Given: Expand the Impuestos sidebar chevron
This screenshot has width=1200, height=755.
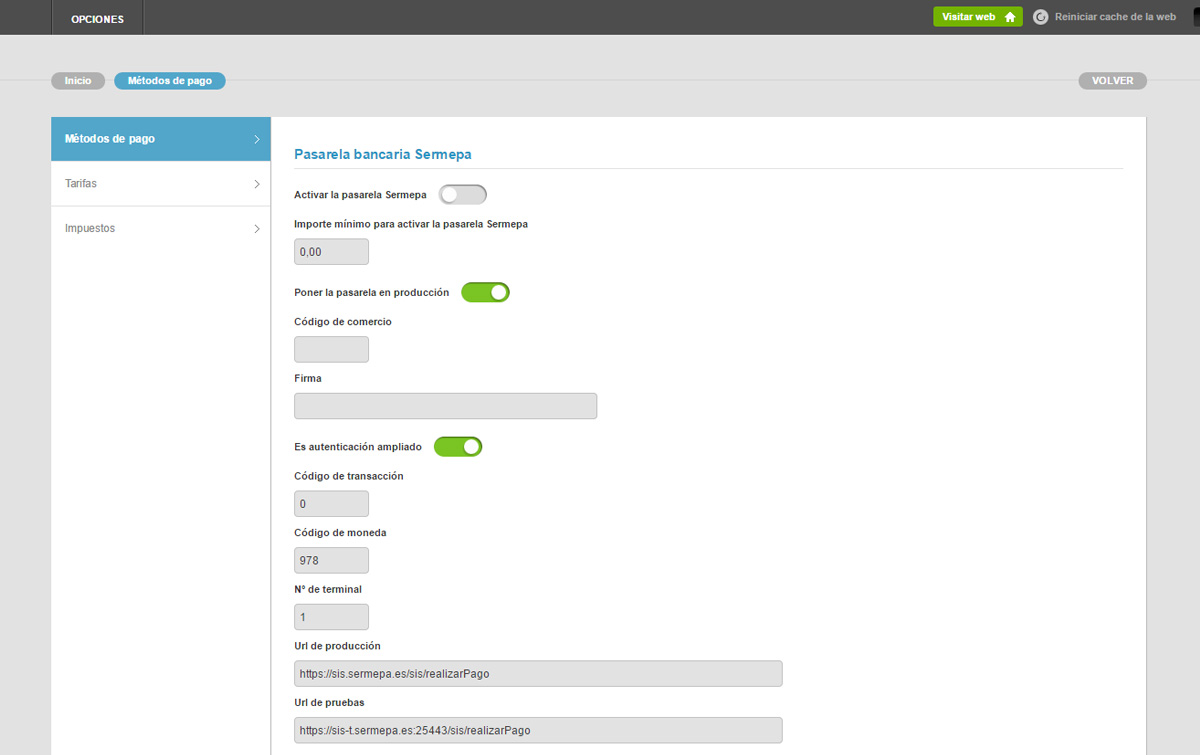Looking at the screenshot, I should tap(256, 229).
